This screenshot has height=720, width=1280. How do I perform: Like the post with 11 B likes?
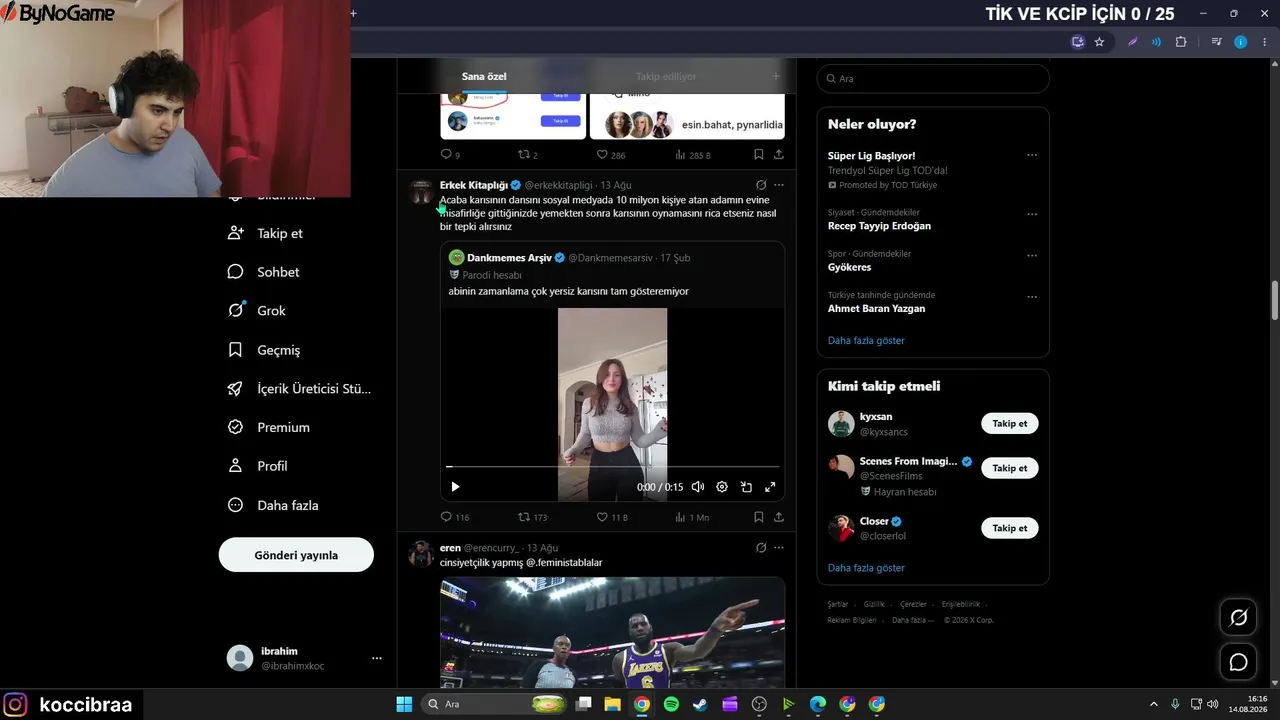click(x=612, y=517)
